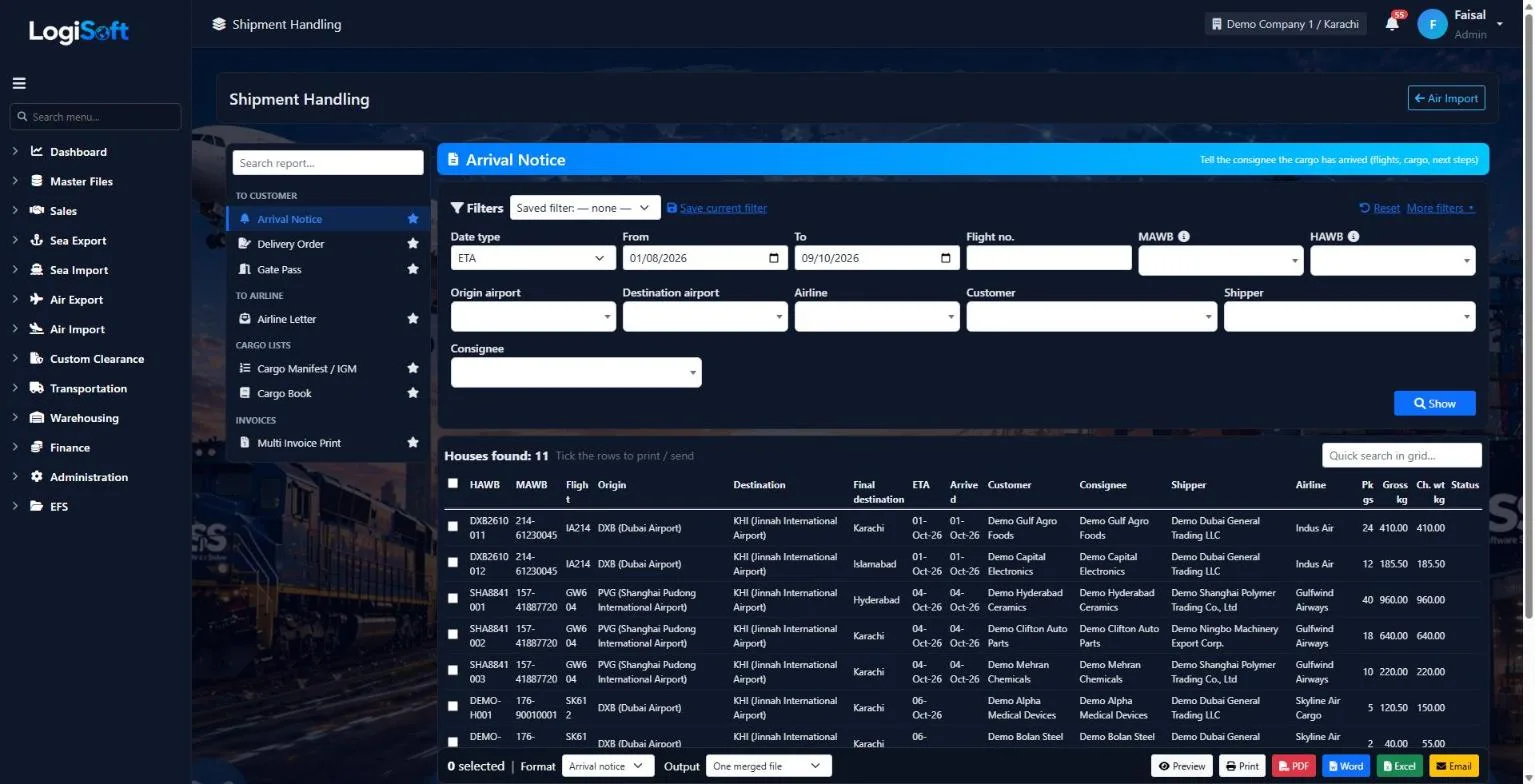Tick the select-all checkbox in grid header
Image resolution: width=1535 pixels, height=784 pixels.
(x=453, y=484)
